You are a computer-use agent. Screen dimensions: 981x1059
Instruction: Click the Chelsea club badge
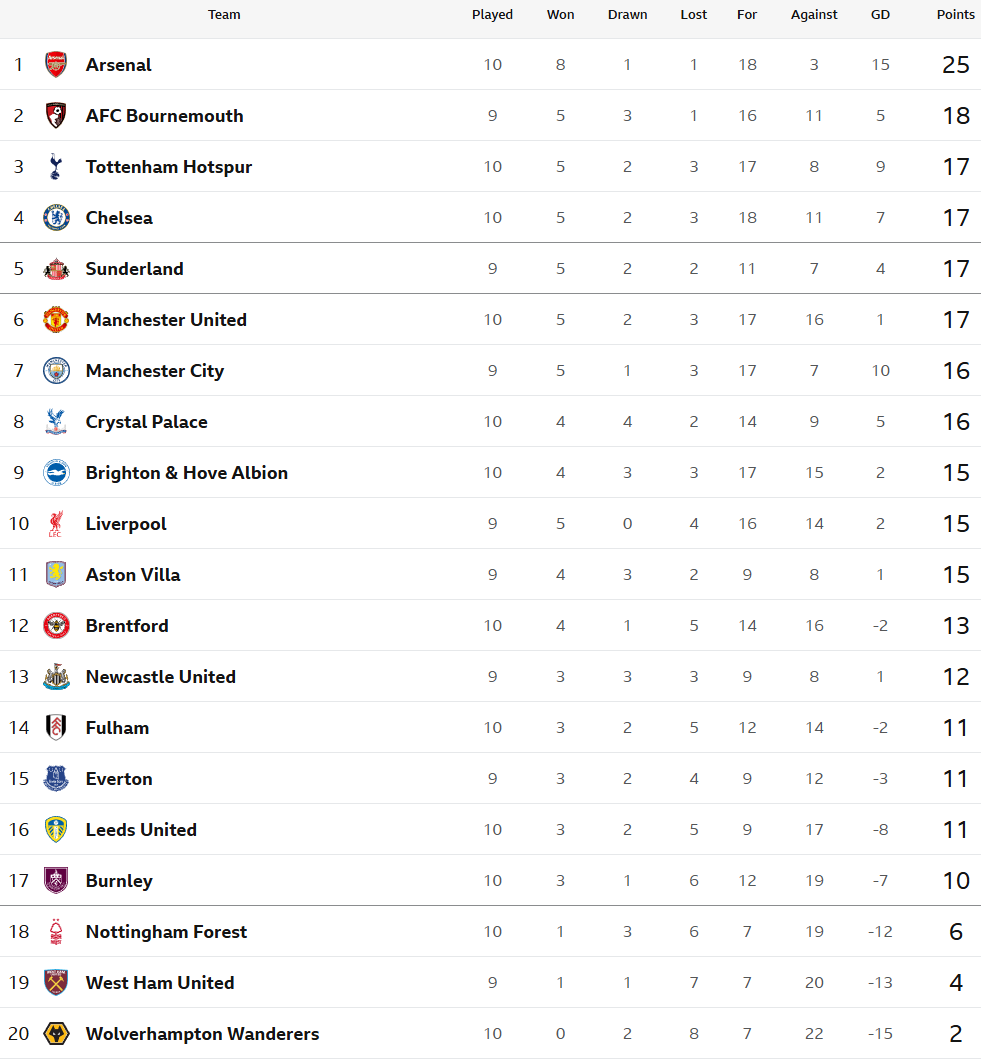(56, 218)
